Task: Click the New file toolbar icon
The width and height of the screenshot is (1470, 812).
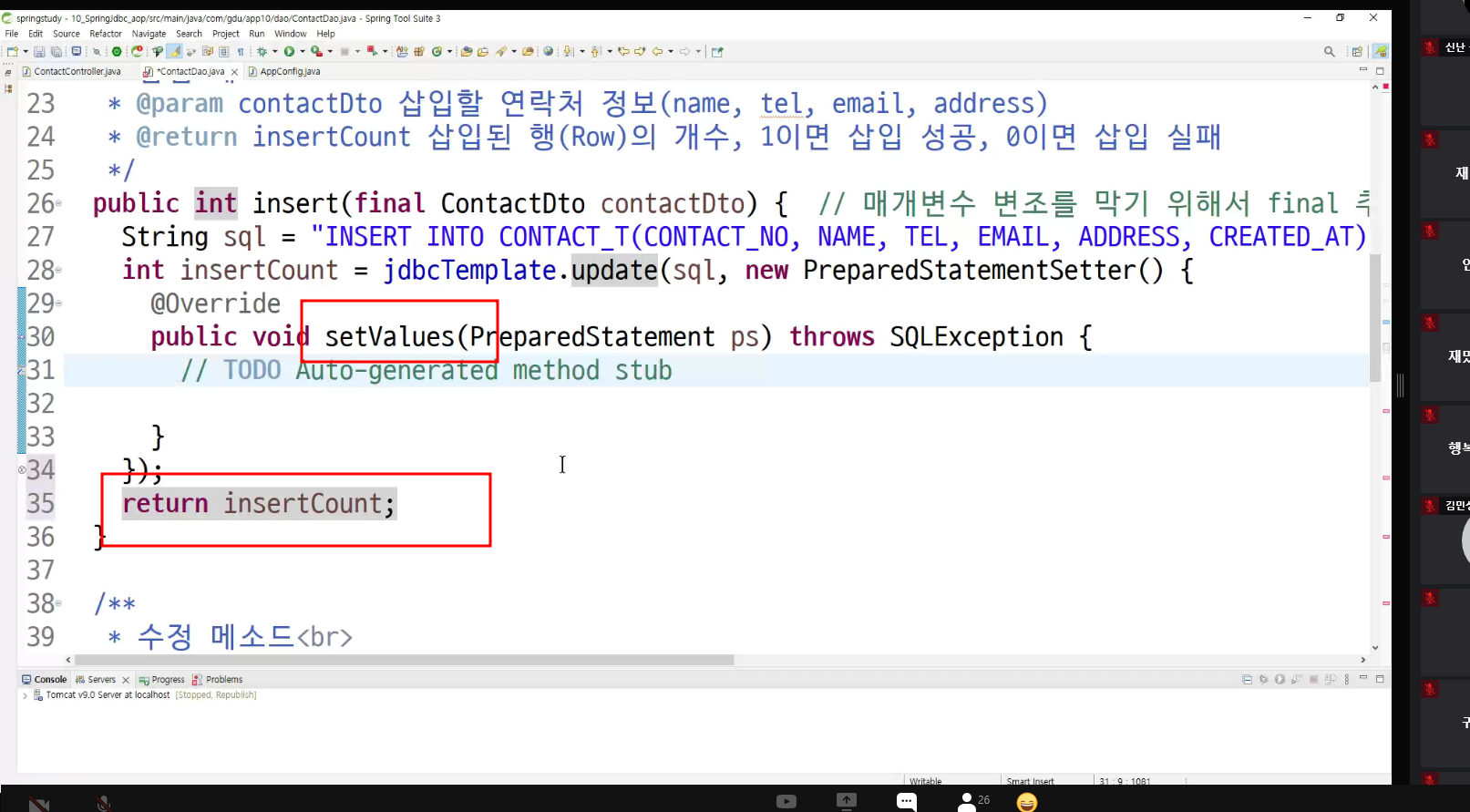Action: (12, 52)
